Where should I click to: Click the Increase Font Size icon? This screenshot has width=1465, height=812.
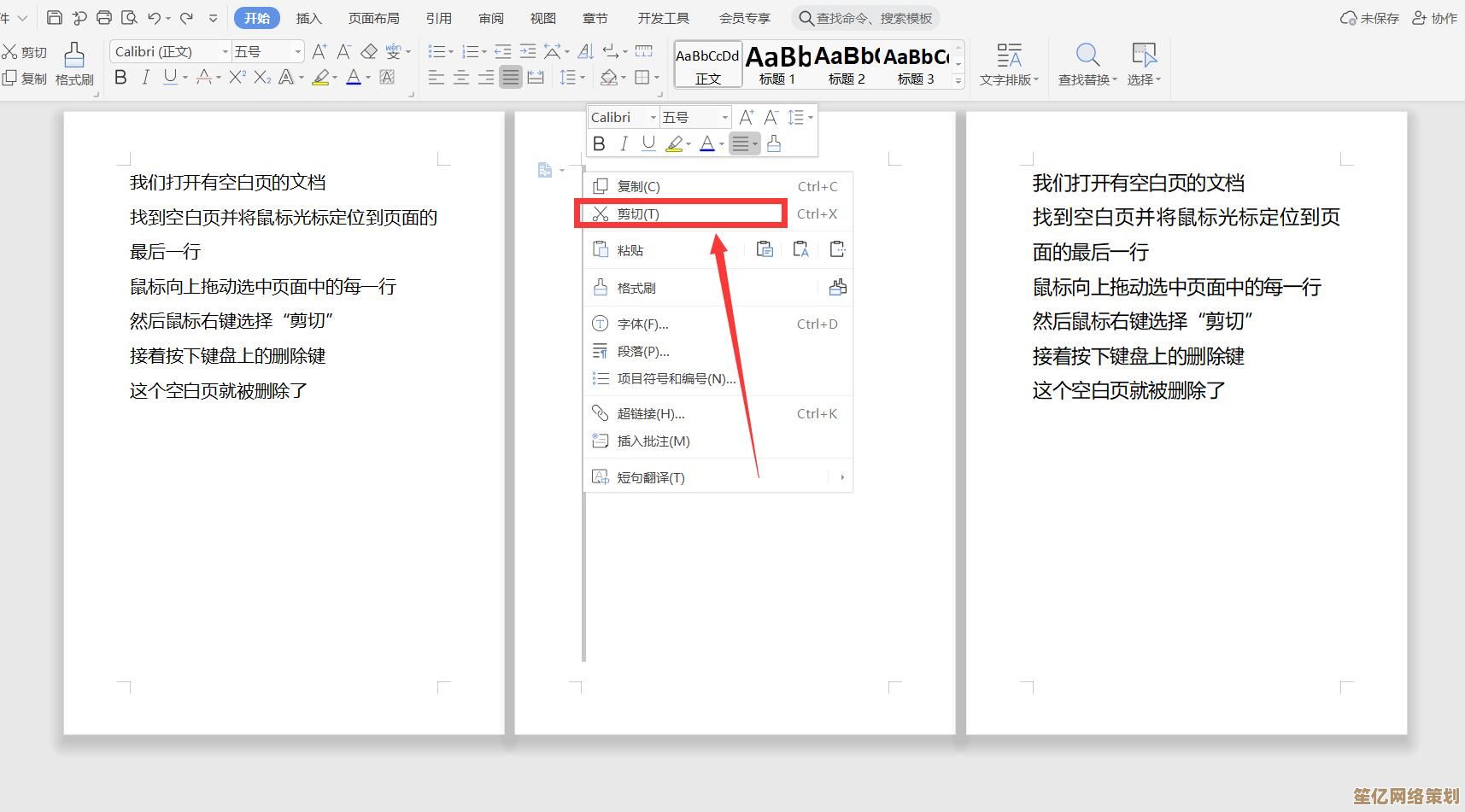[x=319, y=51]
